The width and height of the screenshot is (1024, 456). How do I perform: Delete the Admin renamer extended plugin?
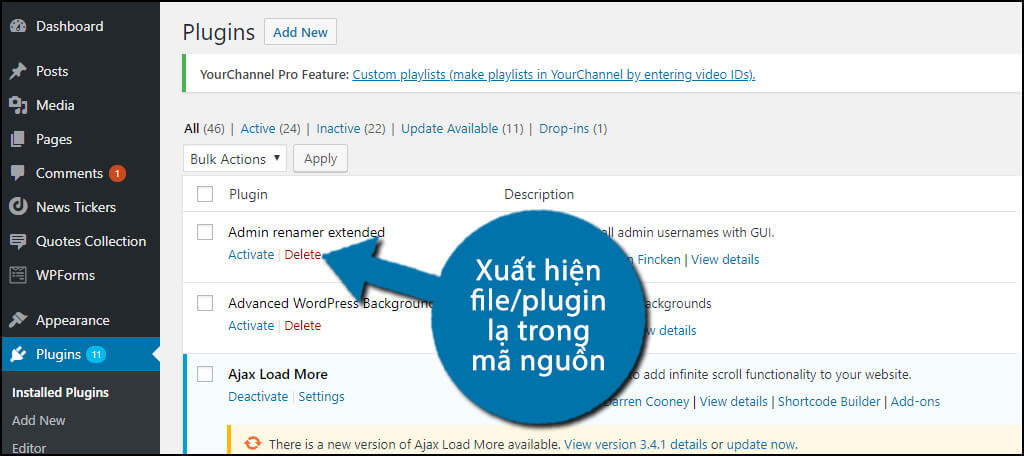pyautogui.click(x=303, y=255)
